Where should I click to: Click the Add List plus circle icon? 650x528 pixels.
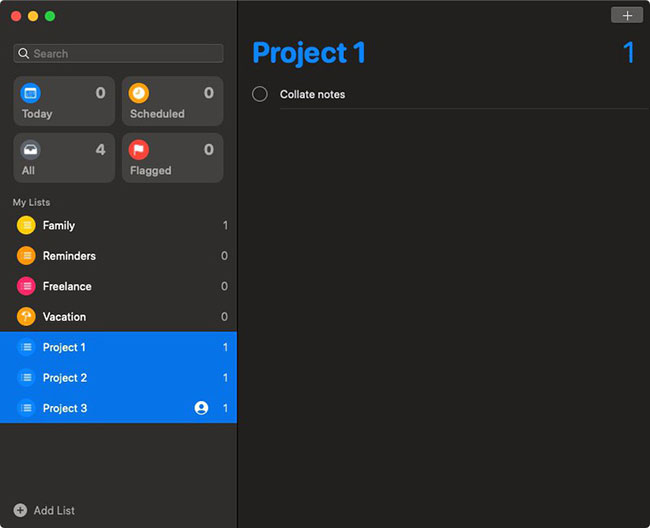click(20, 510)
